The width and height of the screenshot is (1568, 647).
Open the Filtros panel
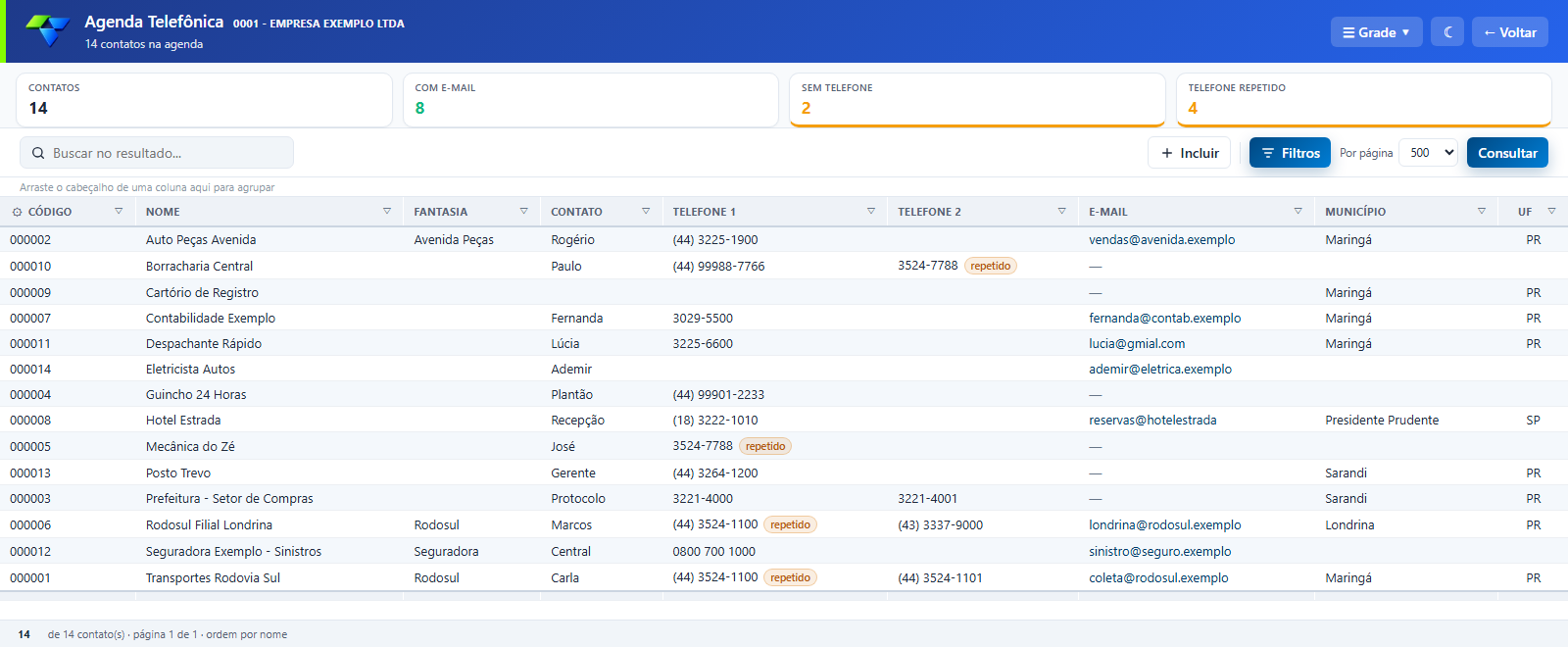pos(1290,153)
